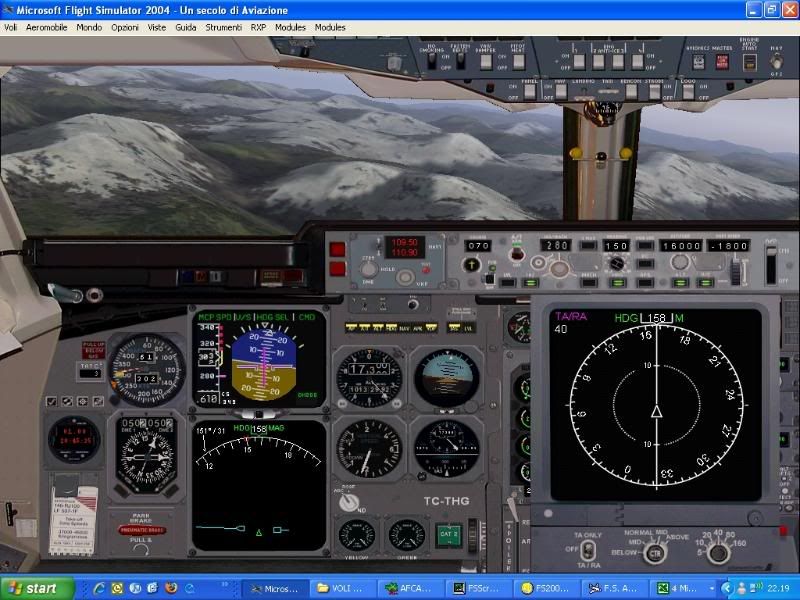The width and height of the screenshot is (800, 600).
Task: Click the main altimeter showing 17,3
Action: tap(369, 378)
